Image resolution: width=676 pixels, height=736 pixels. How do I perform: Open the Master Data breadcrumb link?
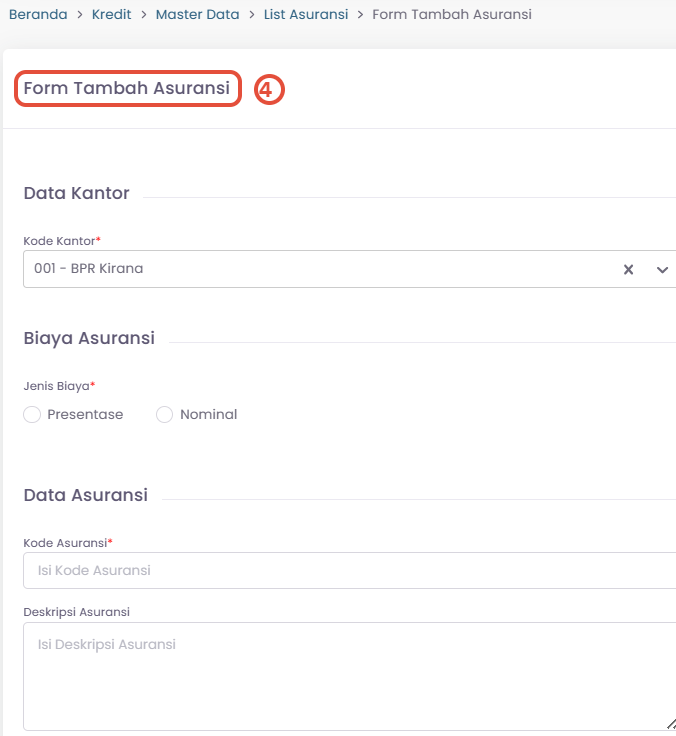(x=197, y=15)
